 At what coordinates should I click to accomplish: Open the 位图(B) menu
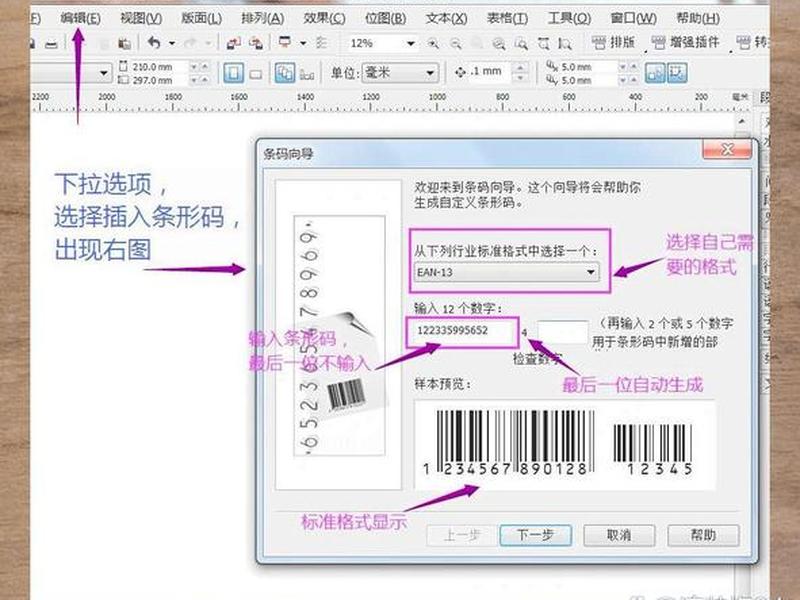(x=385, y=19)
